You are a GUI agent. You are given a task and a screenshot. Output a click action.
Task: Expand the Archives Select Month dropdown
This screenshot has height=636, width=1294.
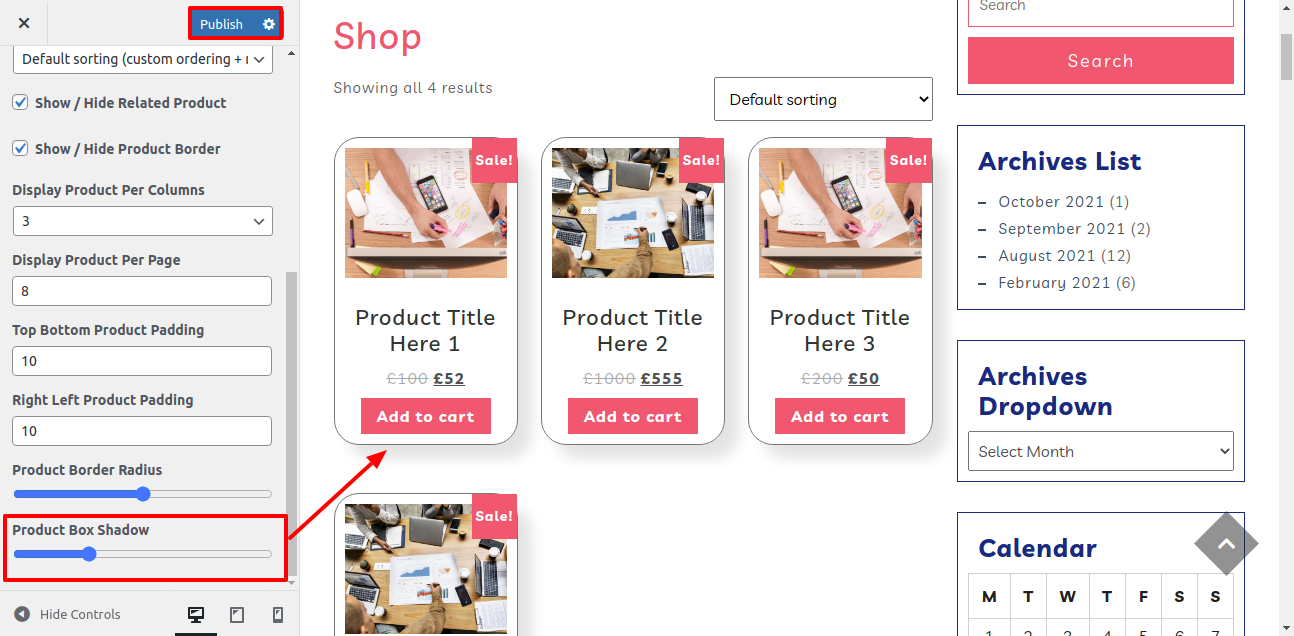tap(1101, 451)
